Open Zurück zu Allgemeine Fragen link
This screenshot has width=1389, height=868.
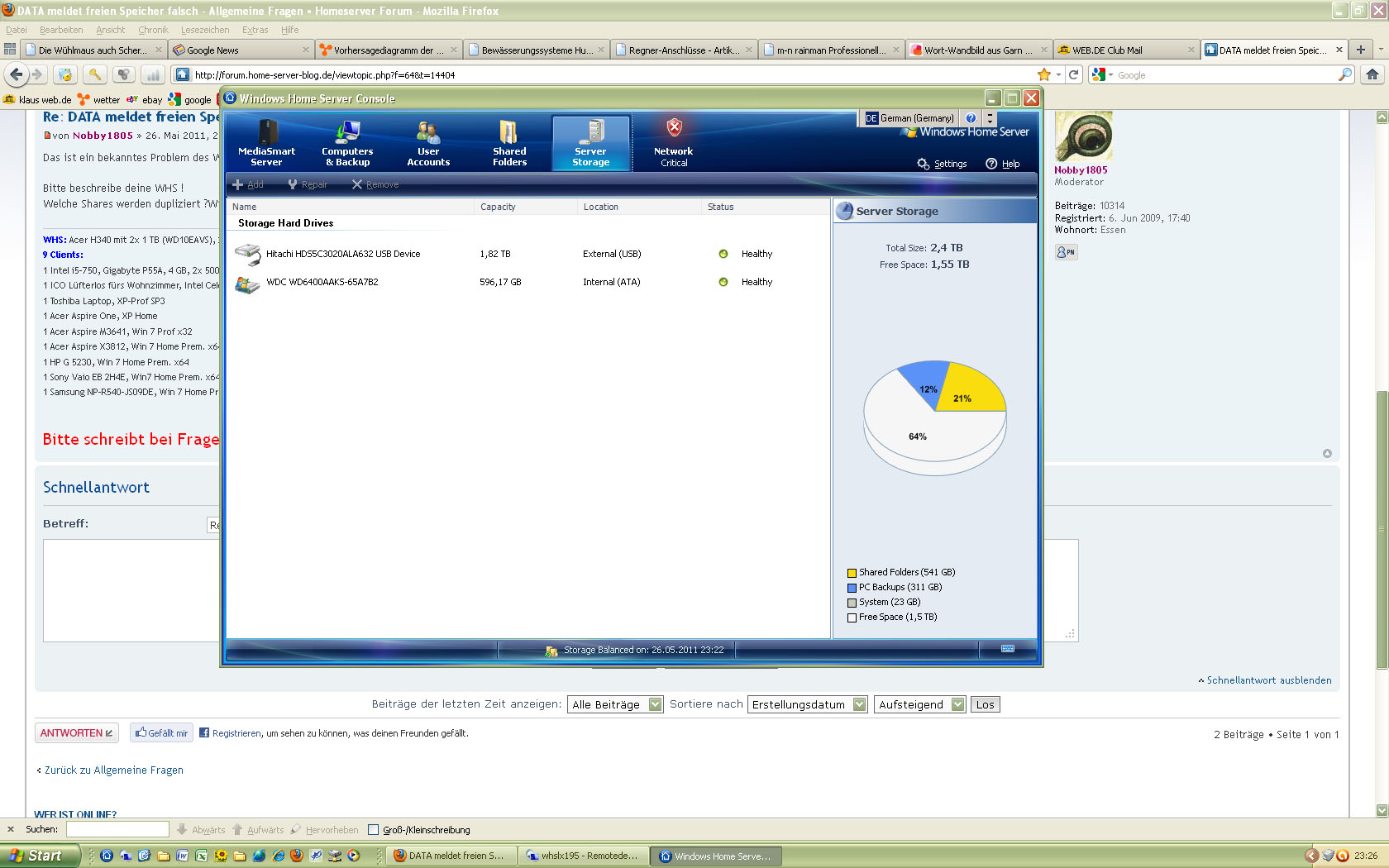tap(114, 770)
